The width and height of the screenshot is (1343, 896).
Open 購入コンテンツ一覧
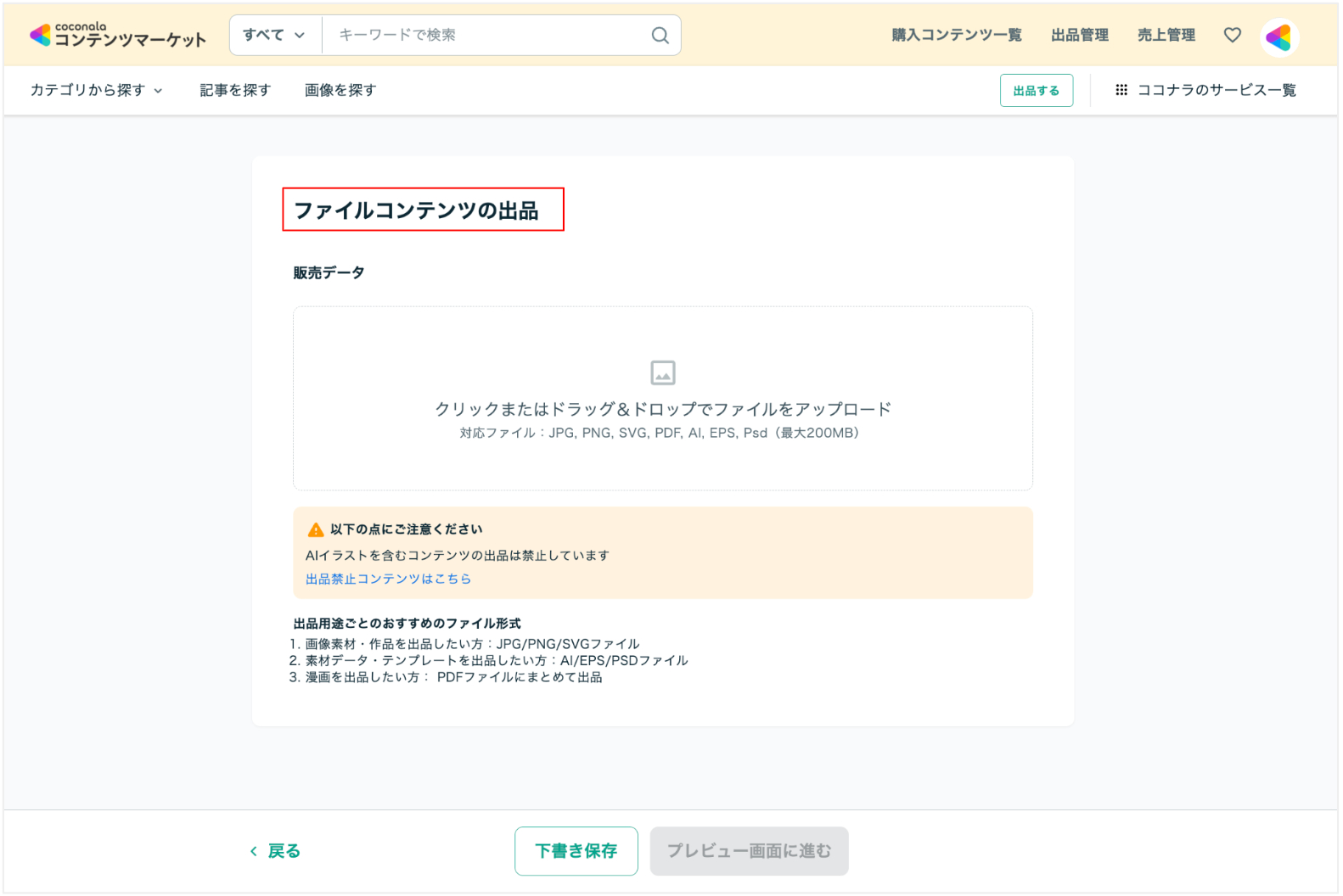click(x=956, y=35)
